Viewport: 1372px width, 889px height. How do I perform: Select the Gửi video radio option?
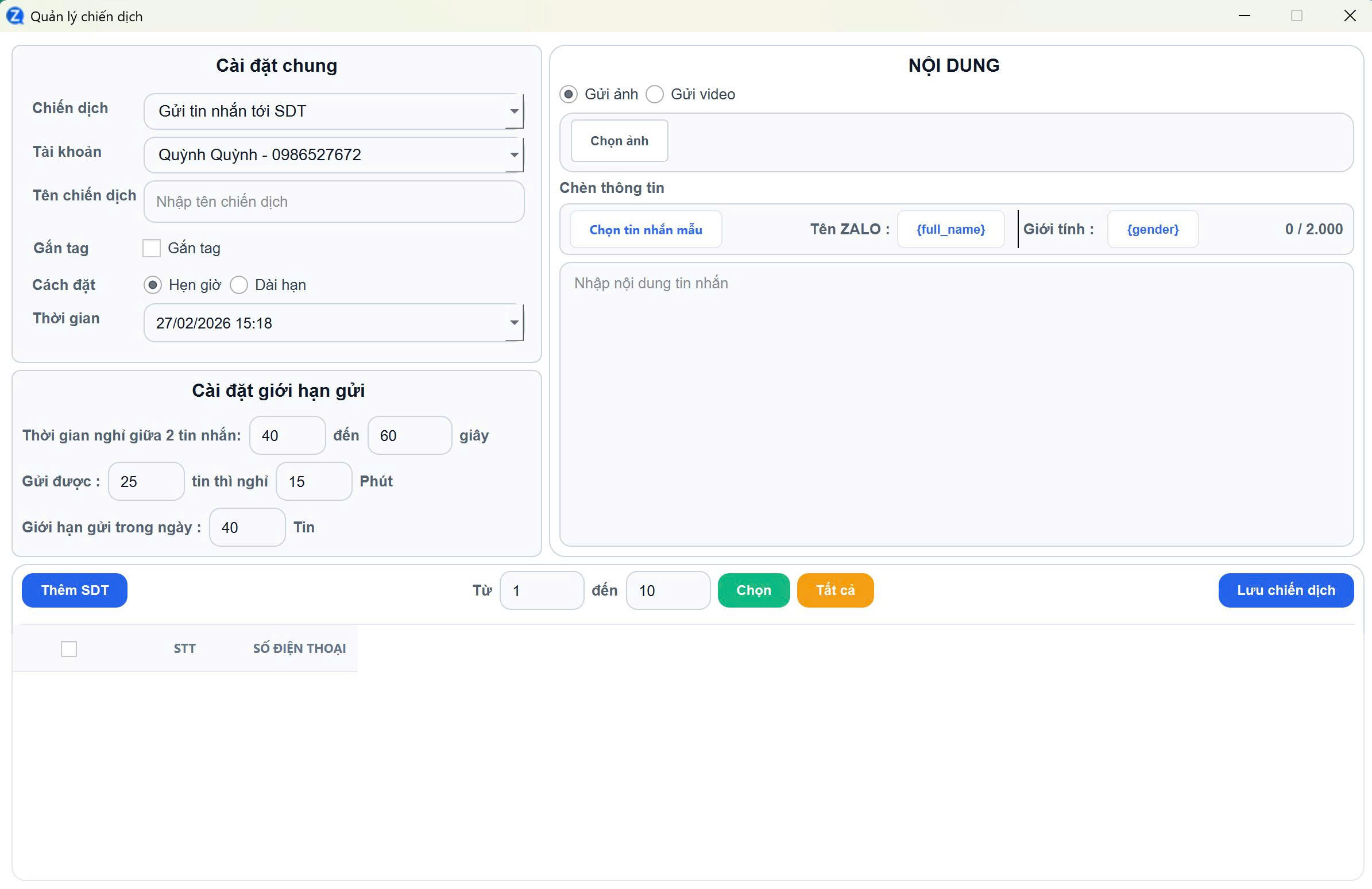pos(655,94)
